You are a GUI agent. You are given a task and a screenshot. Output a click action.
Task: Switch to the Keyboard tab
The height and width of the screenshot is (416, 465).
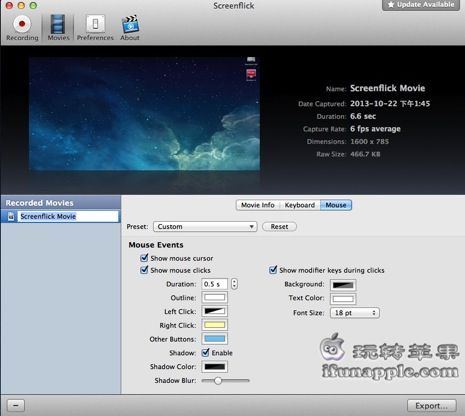(300, 205)
